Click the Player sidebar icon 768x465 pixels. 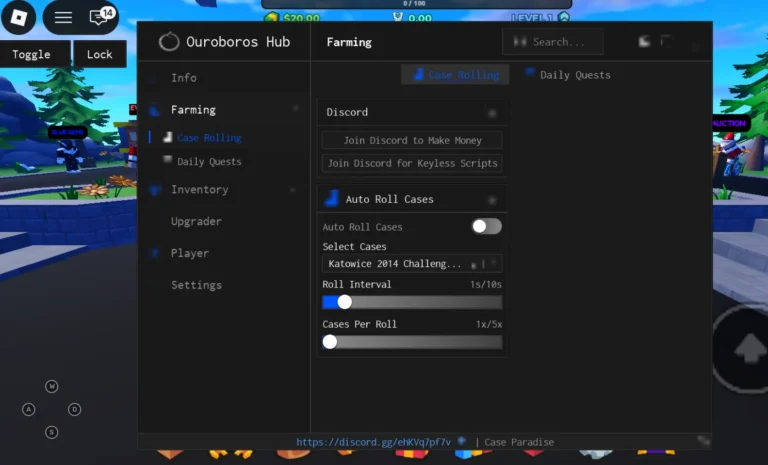155,253
